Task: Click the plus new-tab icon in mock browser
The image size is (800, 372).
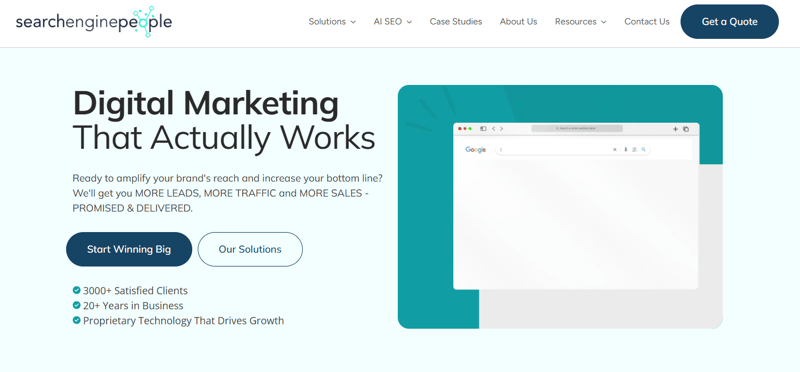Action: 676,129
